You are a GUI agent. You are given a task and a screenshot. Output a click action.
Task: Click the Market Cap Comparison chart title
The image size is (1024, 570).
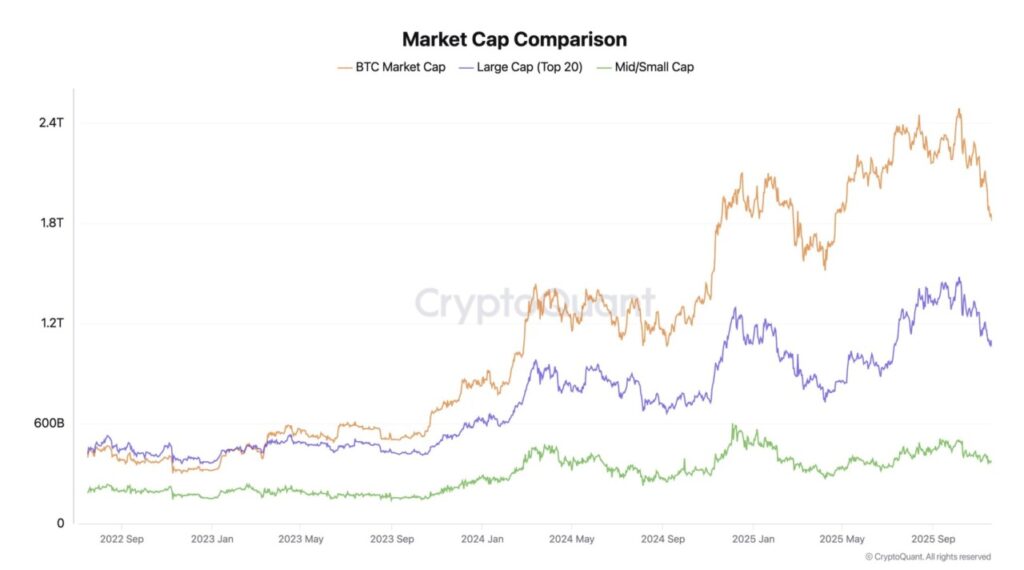pos(514,40)
